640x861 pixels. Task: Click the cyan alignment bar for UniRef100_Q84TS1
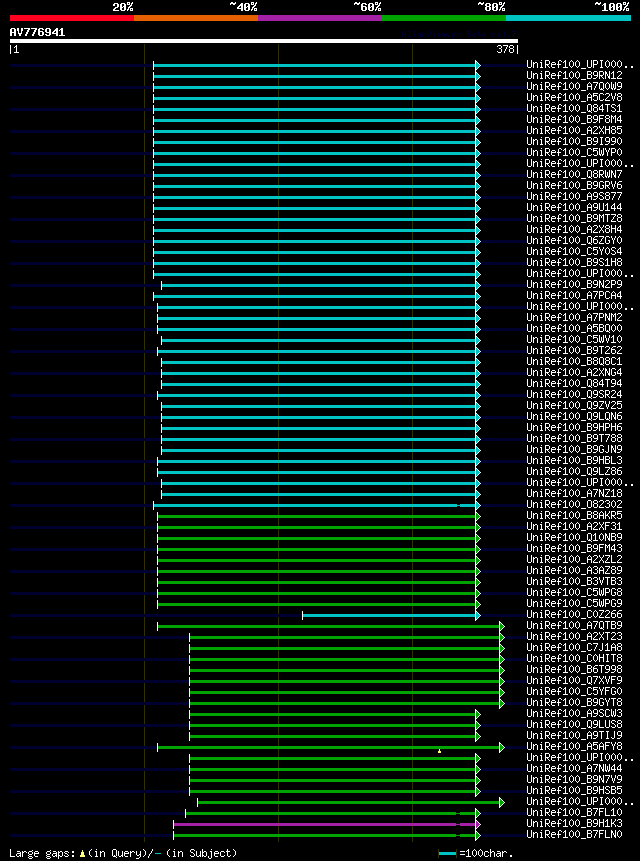coord(315,109)
